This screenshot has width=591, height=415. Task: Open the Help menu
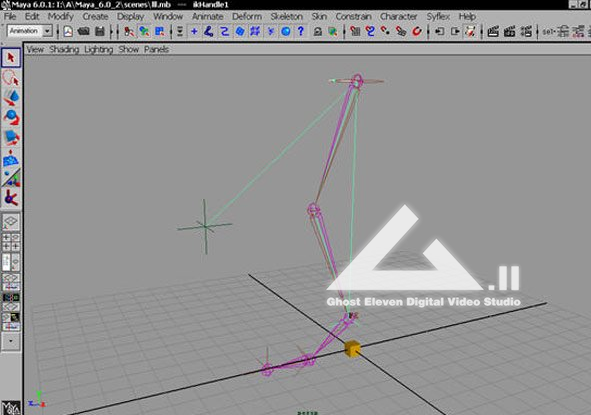(467, 17)
